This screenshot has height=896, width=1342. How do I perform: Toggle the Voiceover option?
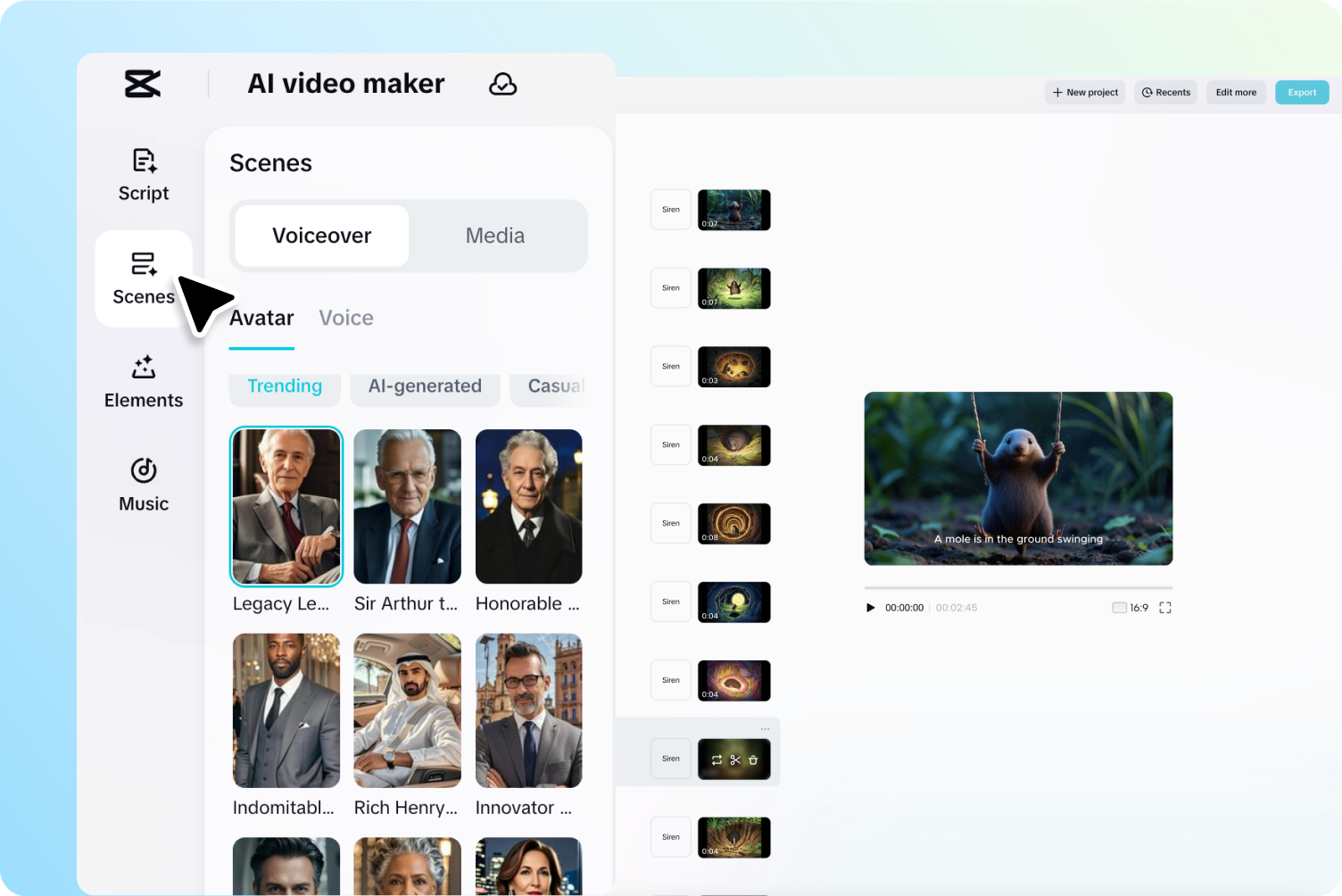click(x=320, y=236)
